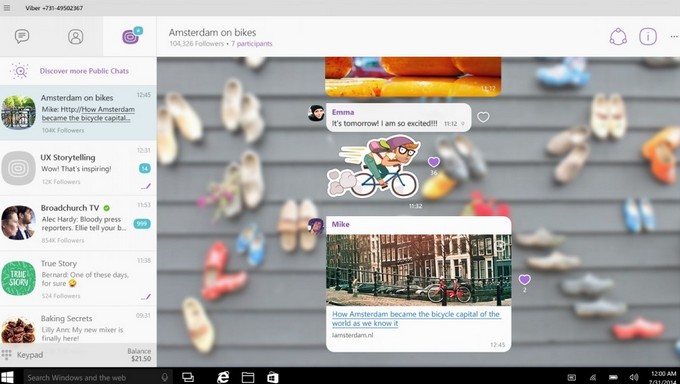Viewport: 680px width, 384px height.
Task: Click the 14 unread badge on UX Storytelling
Action: coord(144,168)
